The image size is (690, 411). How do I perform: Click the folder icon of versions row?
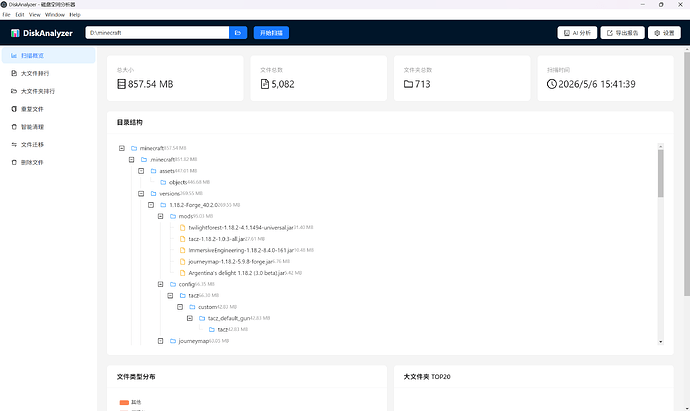[154, 194]
